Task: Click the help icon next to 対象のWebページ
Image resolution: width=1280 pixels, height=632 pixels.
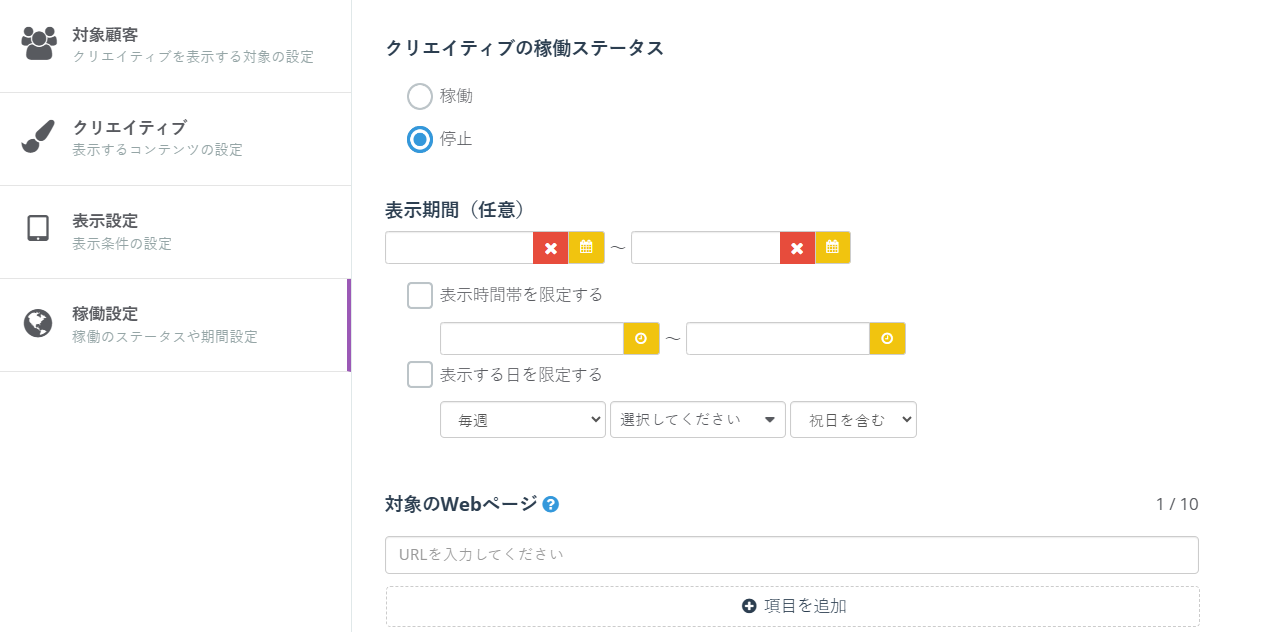Action: [550, 504]
